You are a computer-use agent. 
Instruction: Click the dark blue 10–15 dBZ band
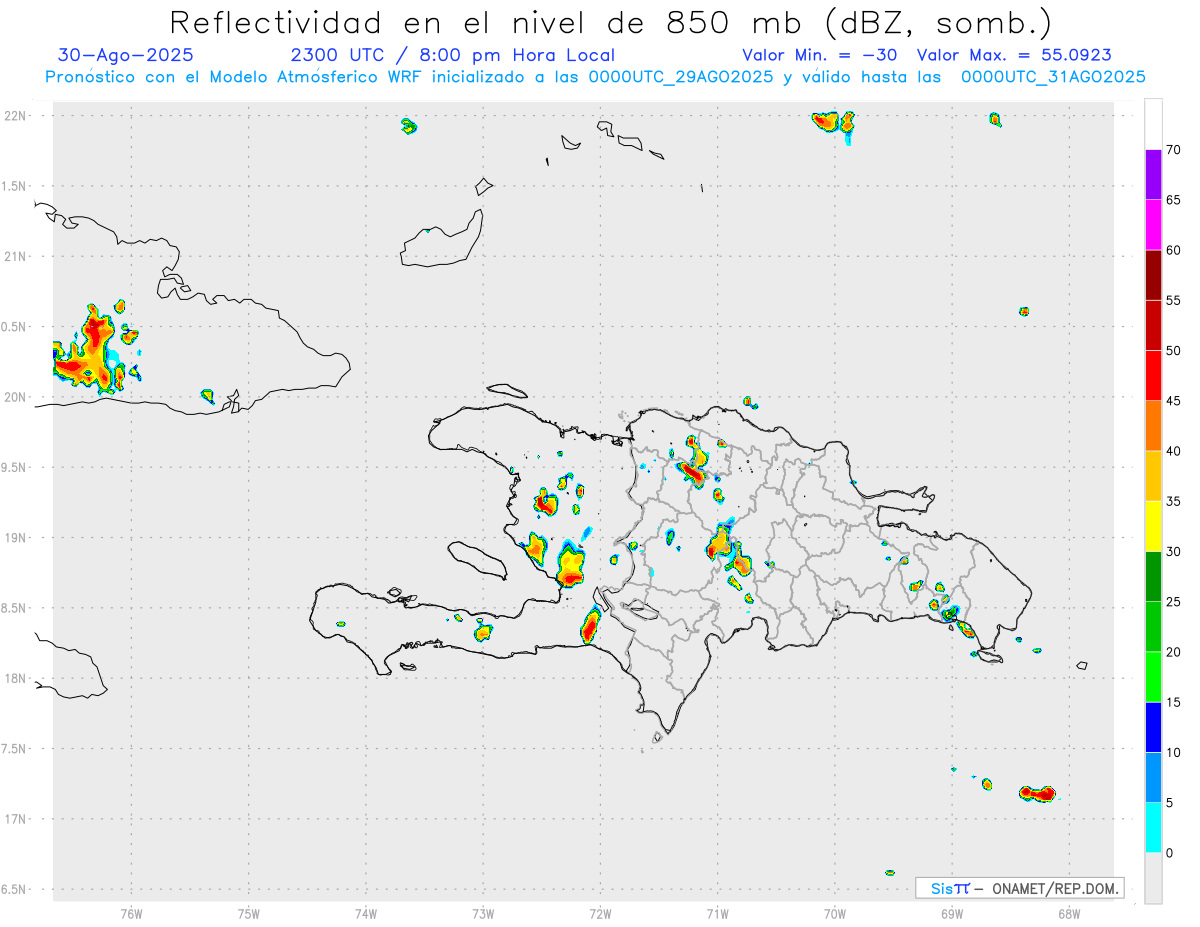[x=1153, y=727]
